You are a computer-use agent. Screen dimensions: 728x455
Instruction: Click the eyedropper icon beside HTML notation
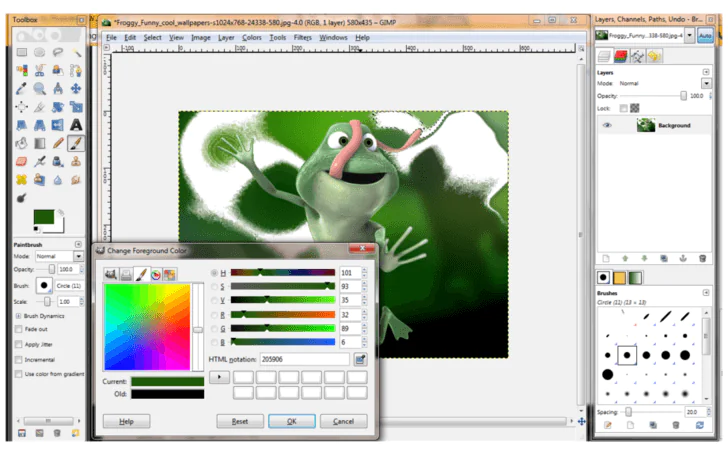click(360, 358)
